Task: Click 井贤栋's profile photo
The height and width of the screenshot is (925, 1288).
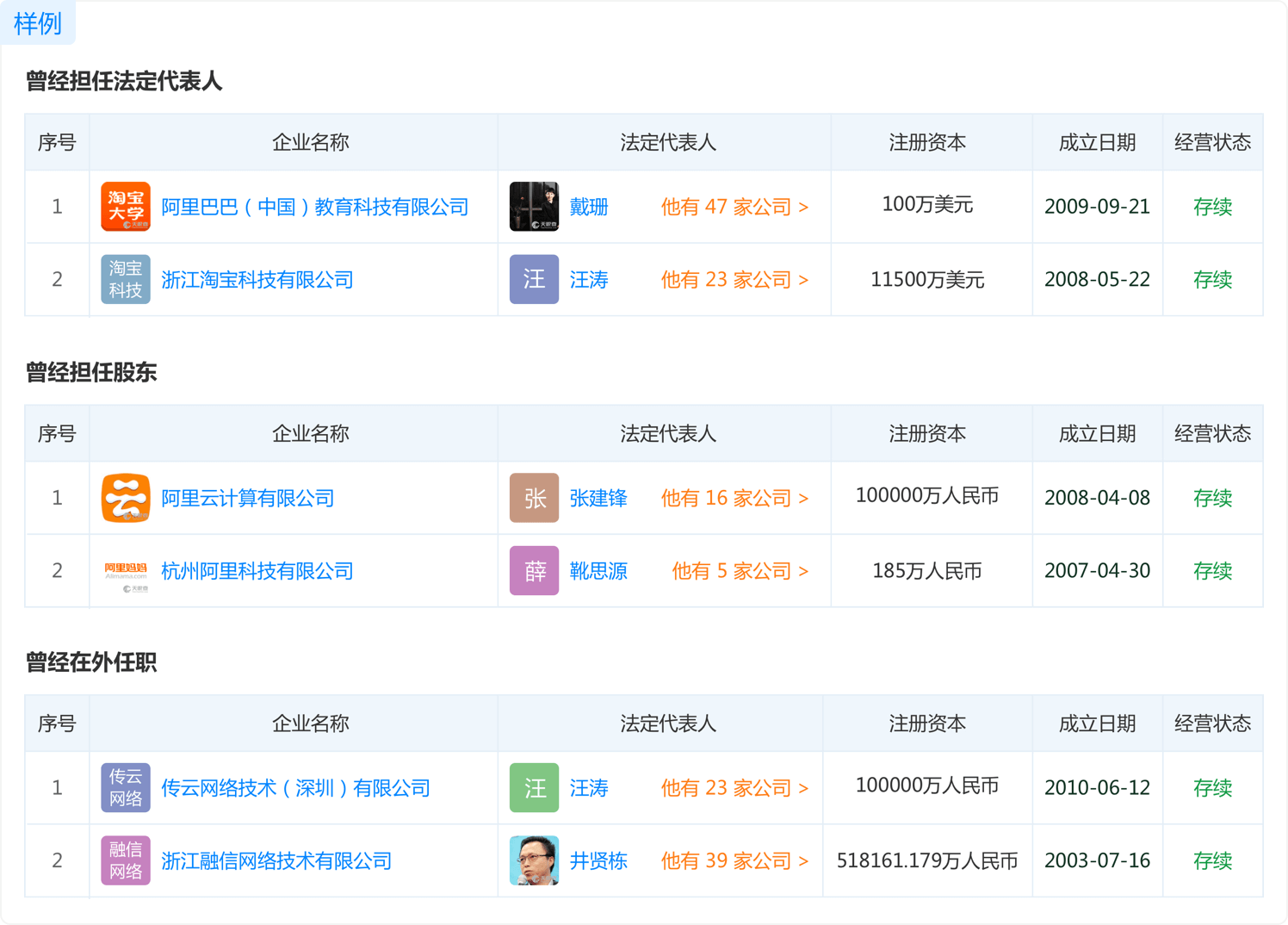Action: (x=534, y=860)
